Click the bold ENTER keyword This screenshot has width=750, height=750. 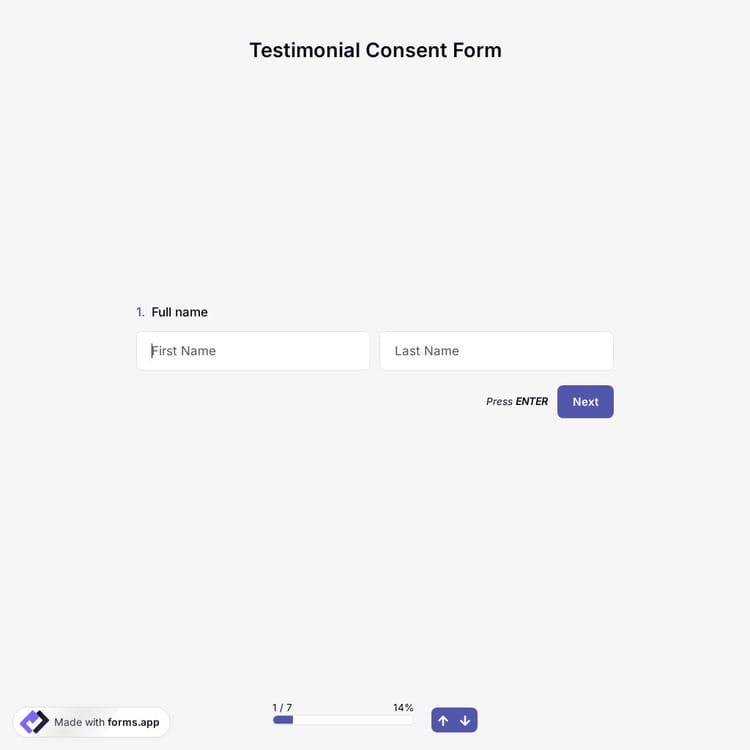click(531, 402)
